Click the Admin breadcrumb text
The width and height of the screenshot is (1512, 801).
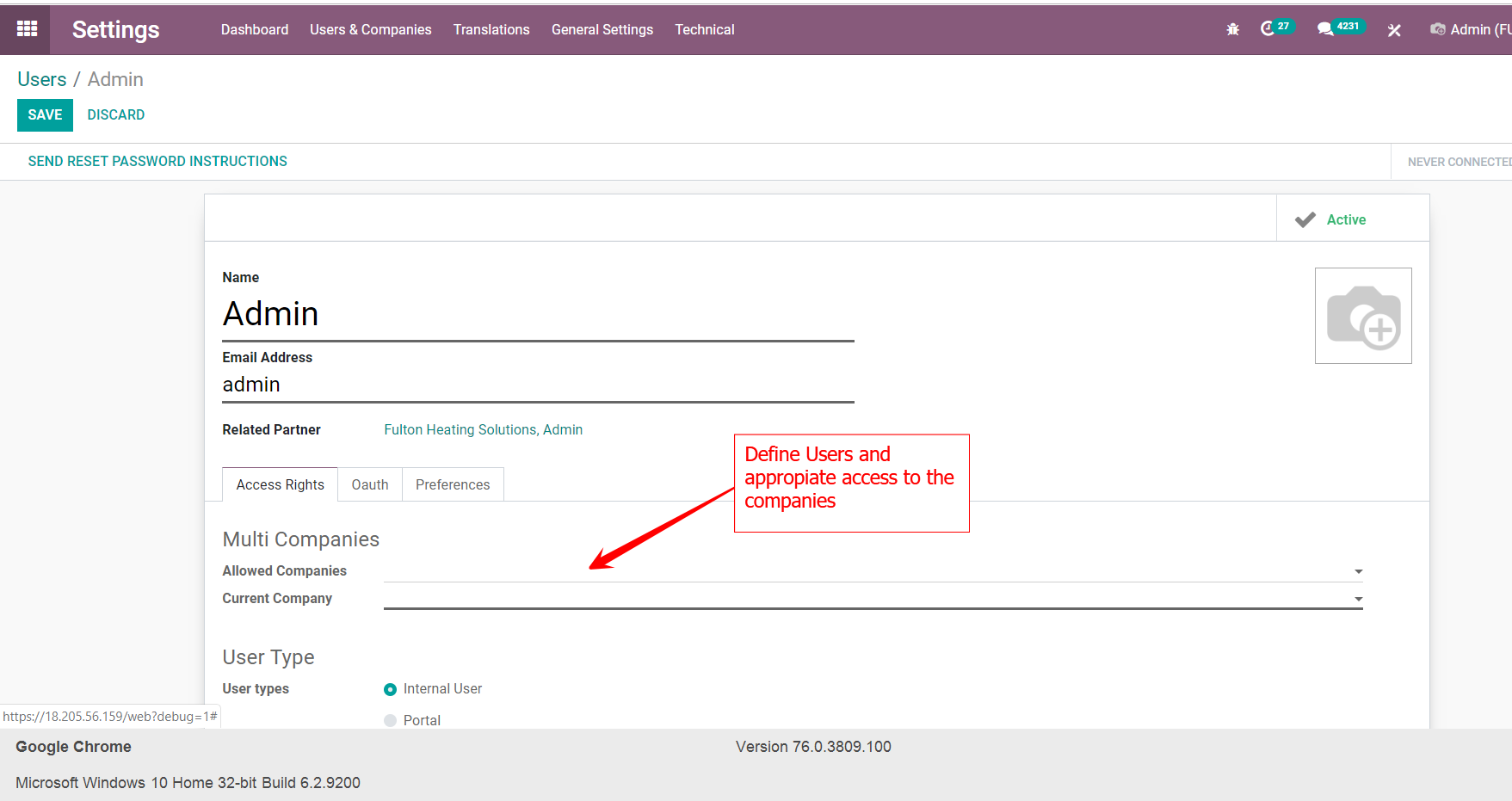115,79
